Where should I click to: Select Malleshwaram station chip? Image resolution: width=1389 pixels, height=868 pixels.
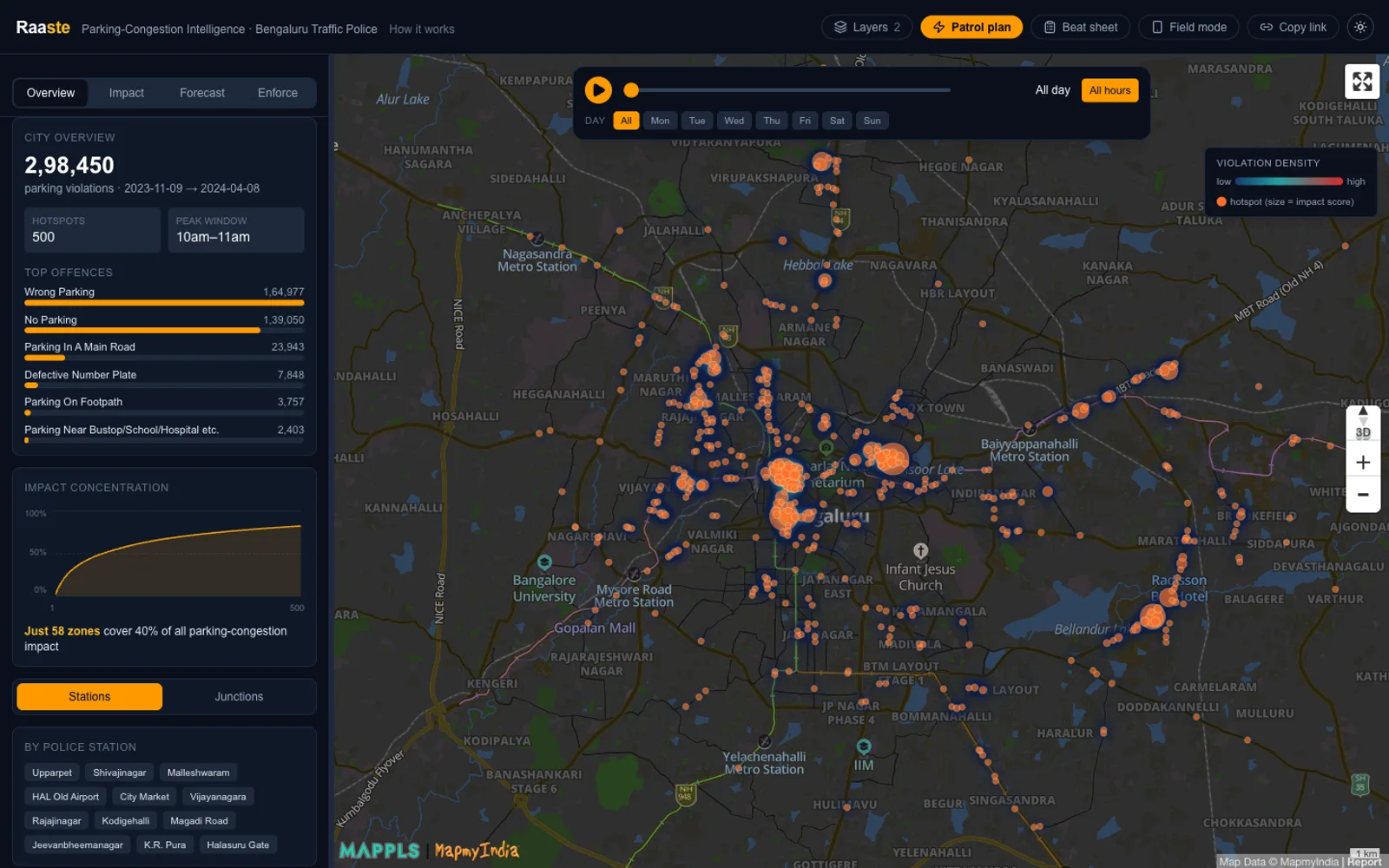pos(199,773)
